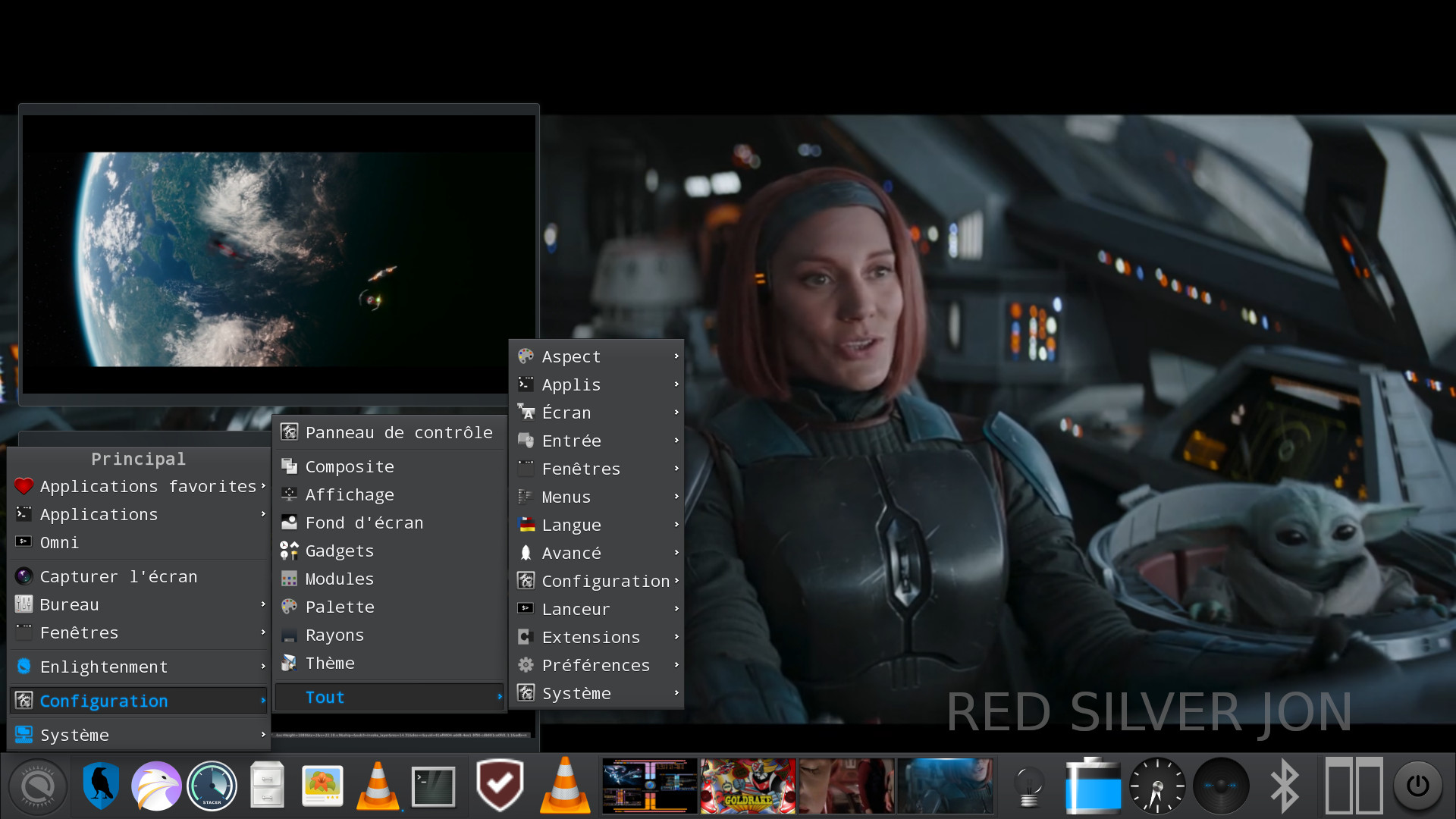
Task: Open the file cabinet file manager icon
Action: click(x=267, y=785)
